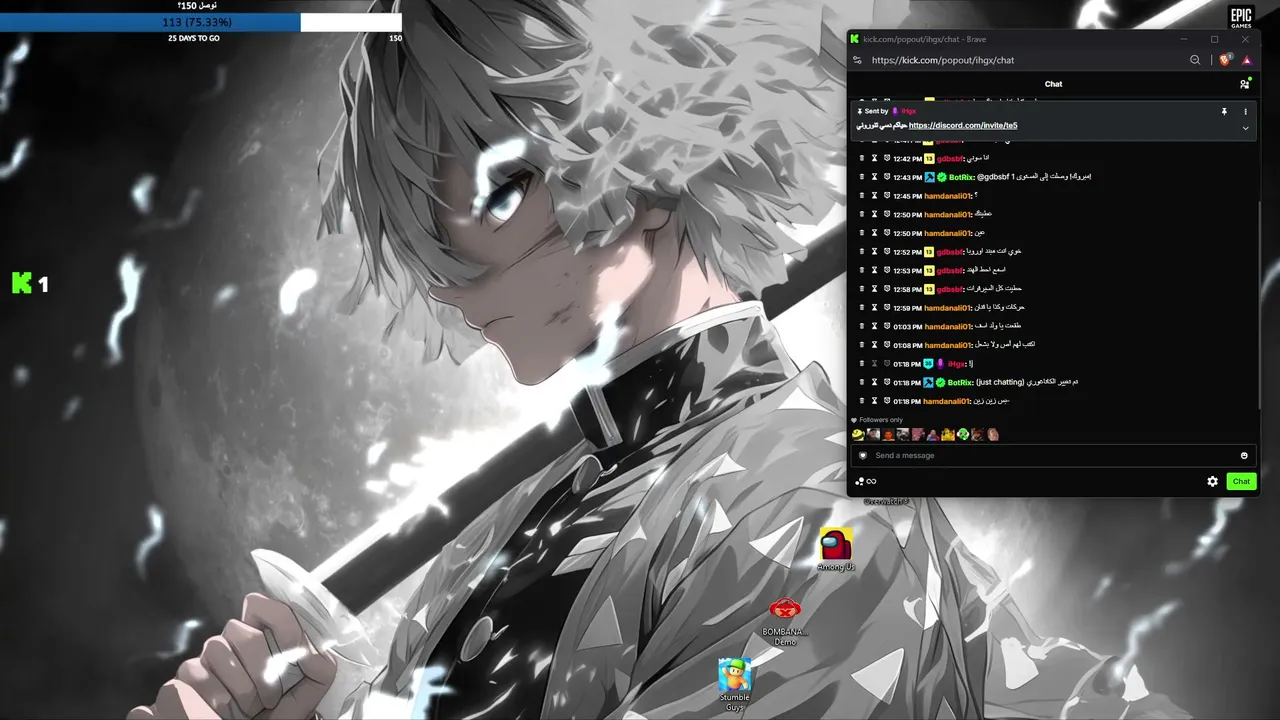
Task: Click hamdanali01 username on the 12:45 PM message
Action: tap(947, 196)
